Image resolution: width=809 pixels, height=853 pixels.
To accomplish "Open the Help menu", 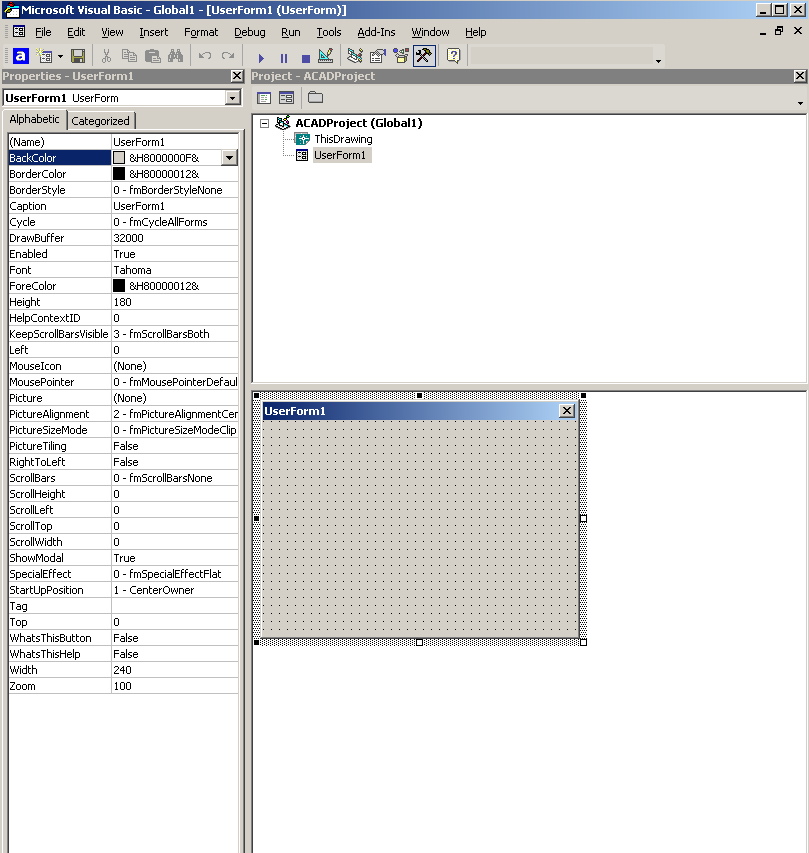I will [475, 32].
